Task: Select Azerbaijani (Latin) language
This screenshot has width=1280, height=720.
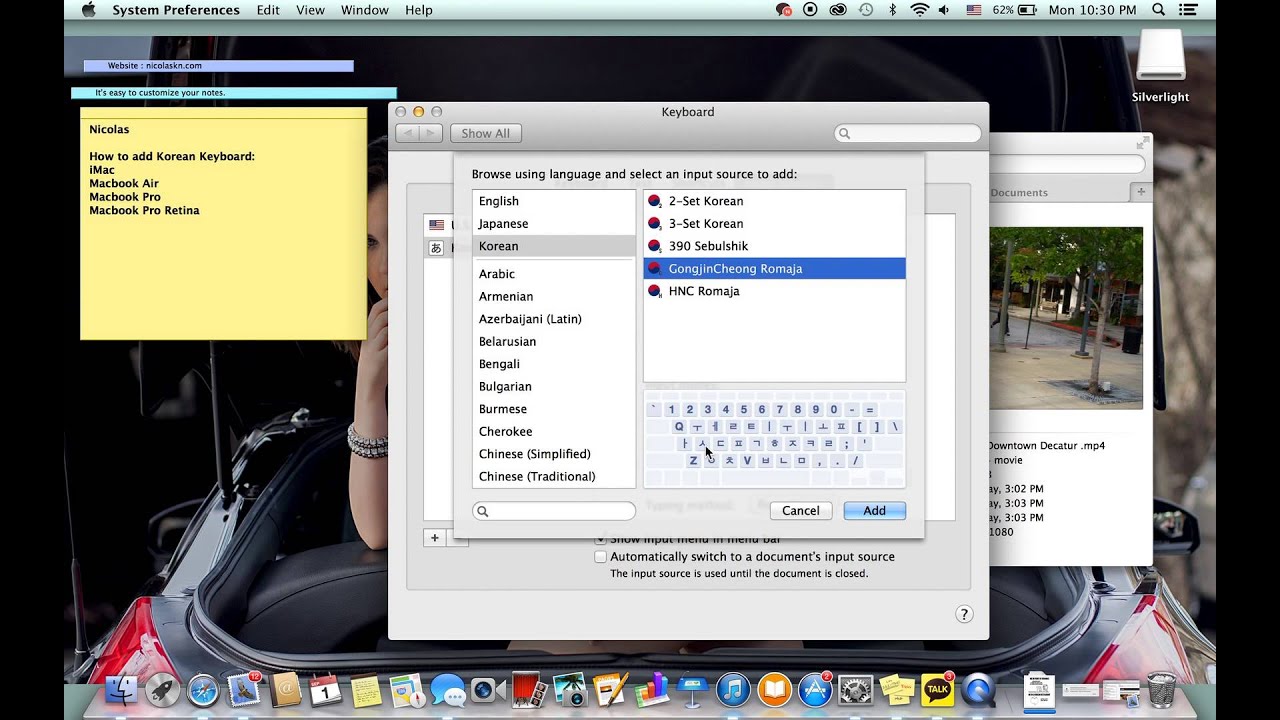Action: pyautogui.click(x=554, y=319)
